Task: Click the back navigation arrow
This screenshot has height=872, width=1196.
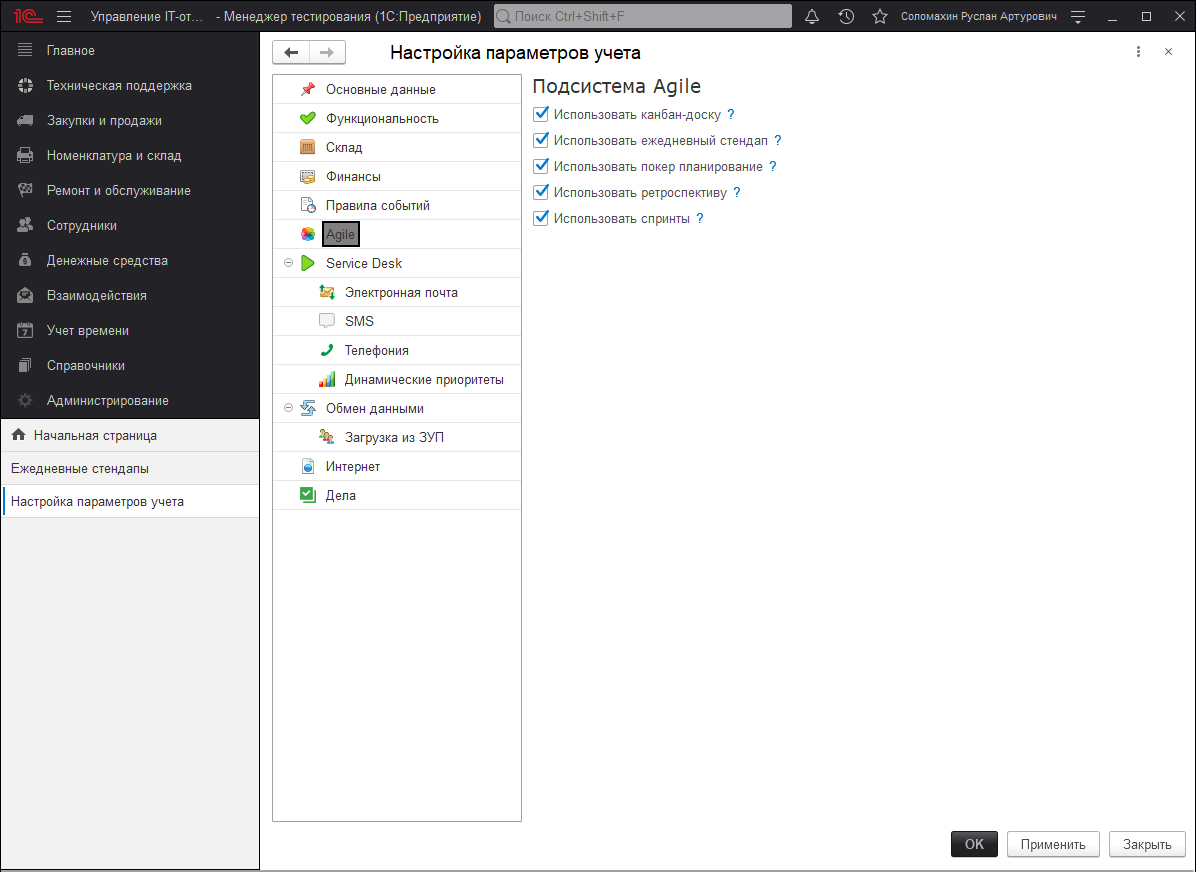Action: pyautogui.click(x=291, y=53)
